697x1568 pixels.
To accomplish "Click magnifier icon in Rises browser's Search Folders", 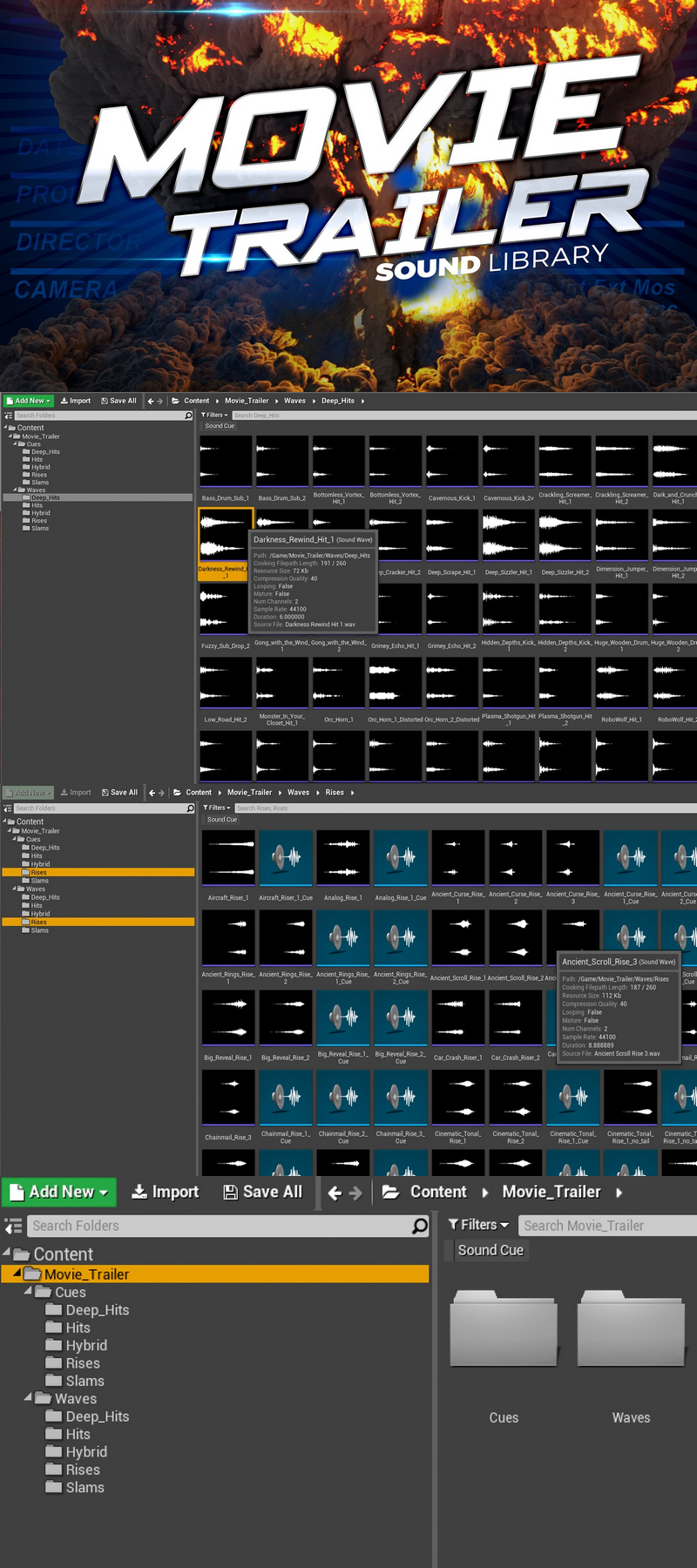I will pos(190,808).
